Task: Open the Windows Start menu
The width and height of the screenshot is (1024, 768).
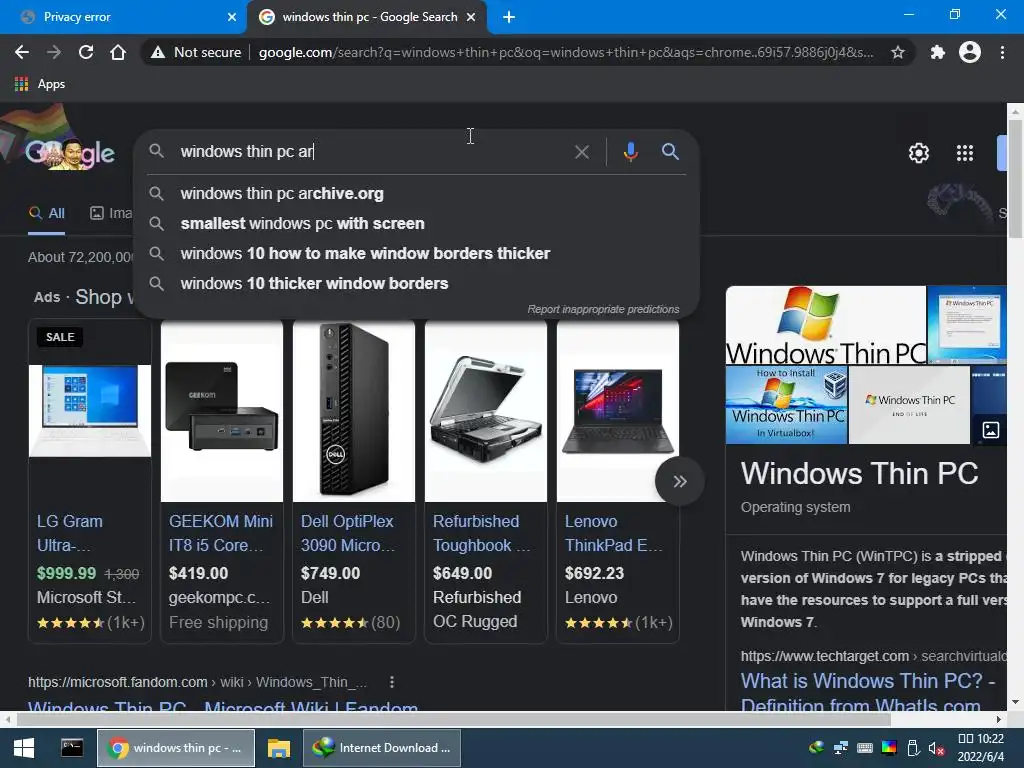Action: tap(24, 748)
